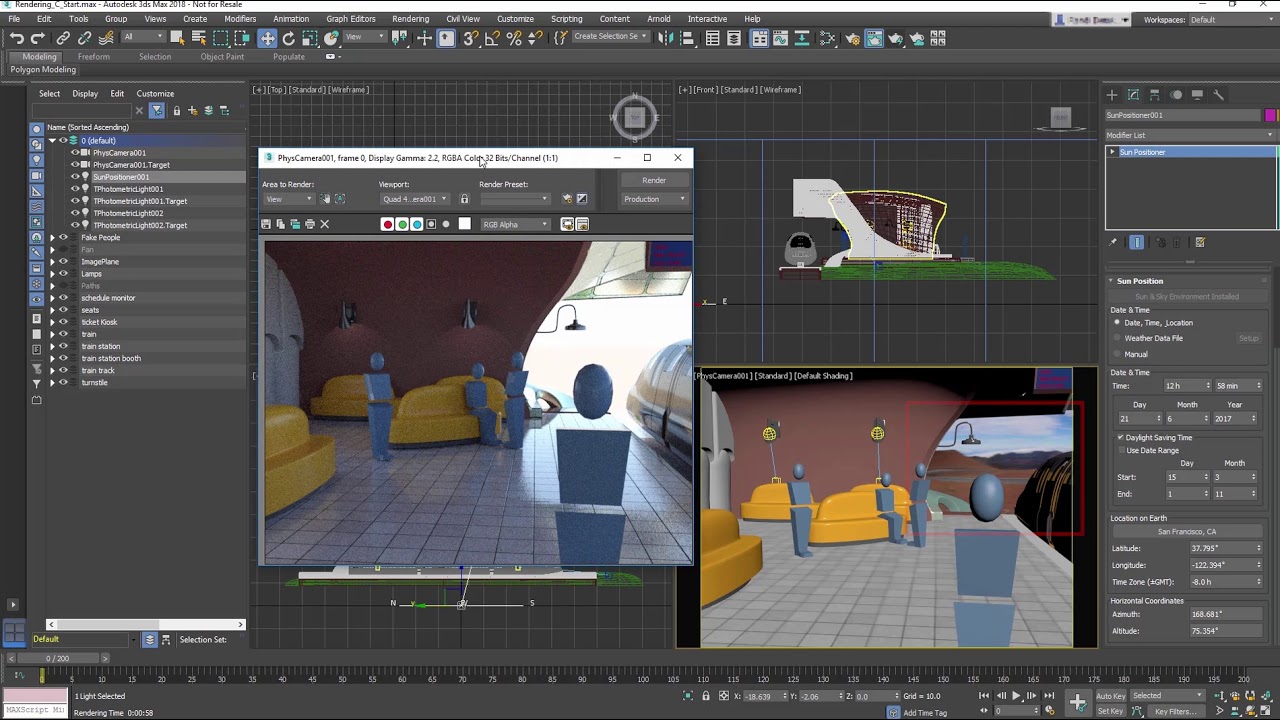The width and height of the screenshot is (1280, 720).
Task: Save the rendered image from frame window
Action: (x=266, y=224)
